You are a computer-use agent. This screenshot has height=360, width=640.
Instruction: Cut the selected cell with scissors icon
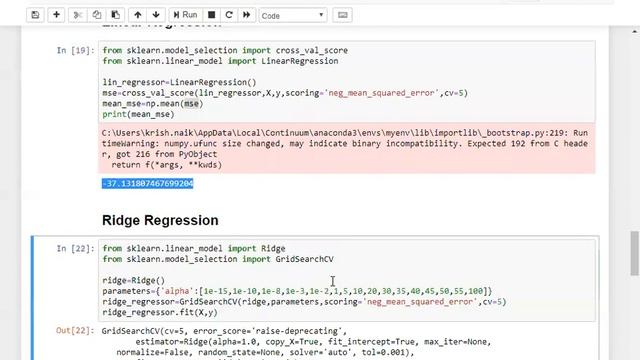[78, 15]
